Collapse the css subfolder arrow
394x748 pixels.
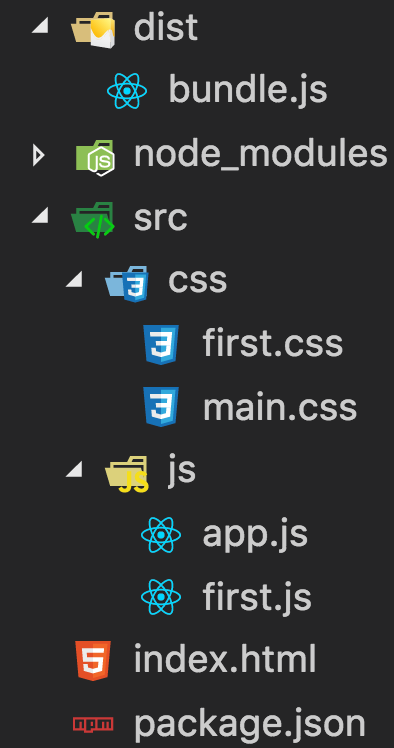click(x=74, y=280)
